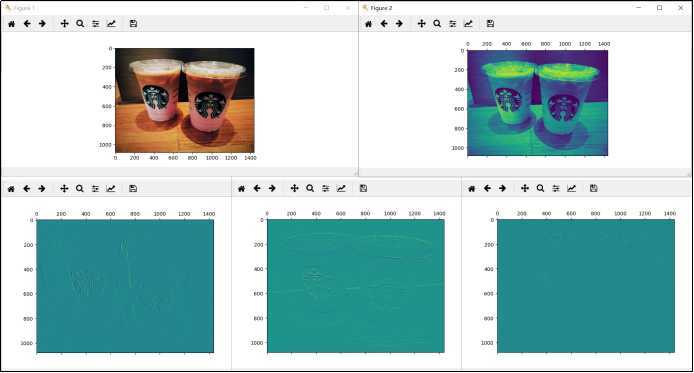694x373 pixels.
Task: Choose Pan tool in bottom-left figure toolbar
Action: tap(64, 189)
